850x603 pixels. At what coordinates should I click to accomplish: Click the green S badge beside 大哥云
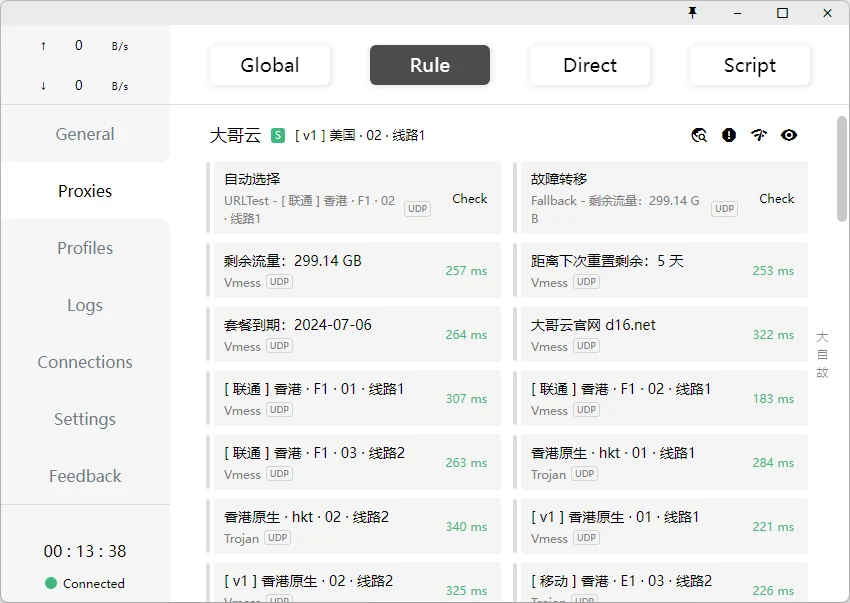tap(278, 135)
